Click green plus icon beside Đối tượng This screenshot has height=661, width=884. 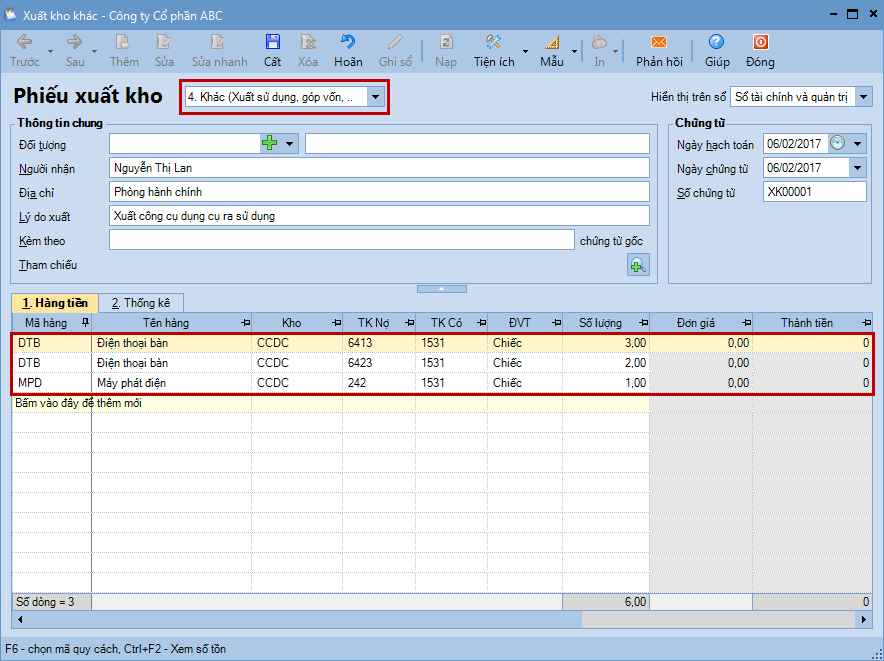point(269,144)
